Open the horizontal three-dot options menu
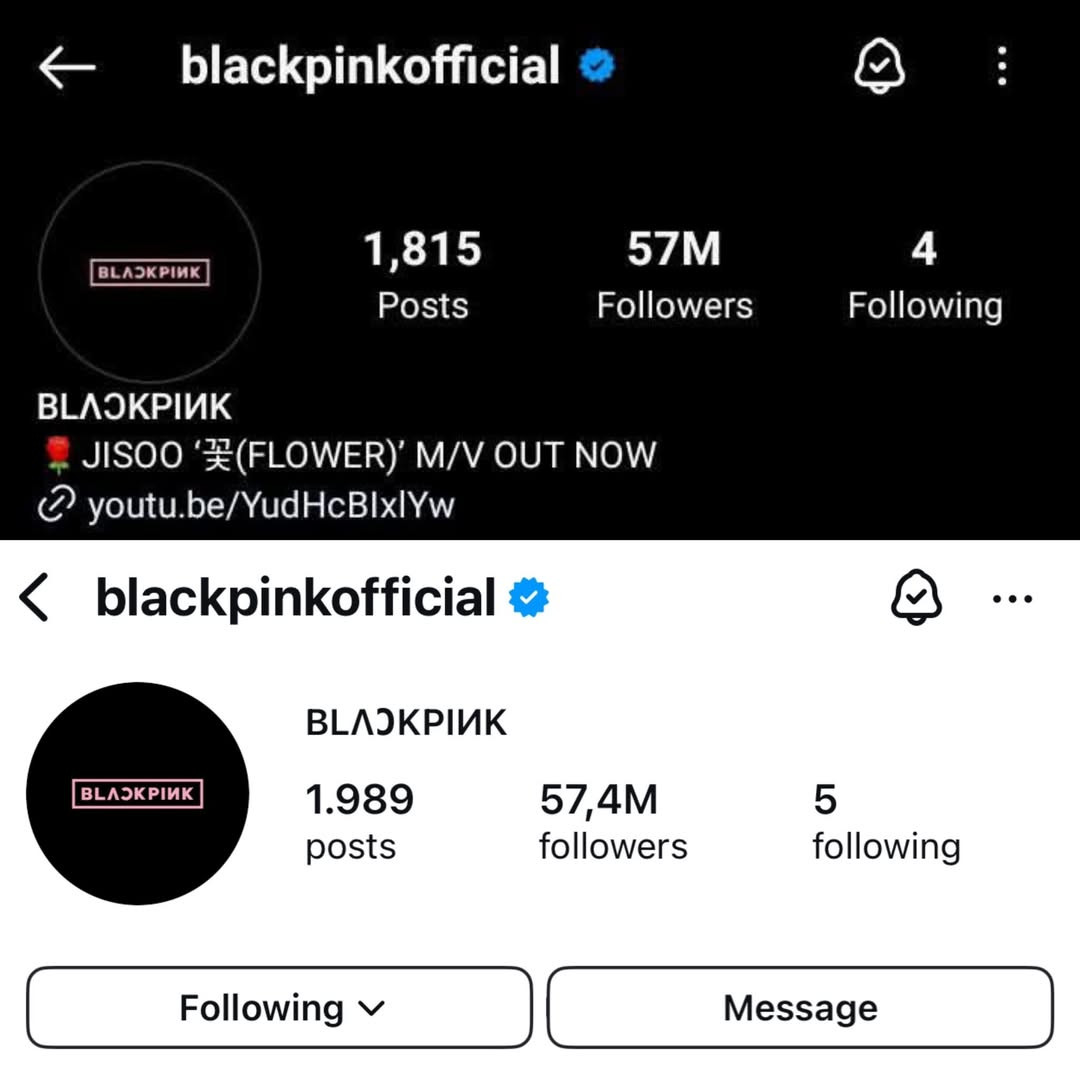This screenshot has height=1080, width=1080. (1012, 599)
